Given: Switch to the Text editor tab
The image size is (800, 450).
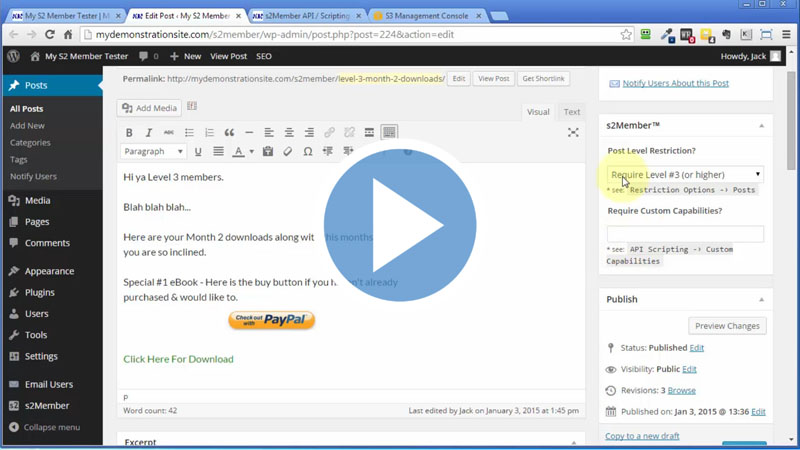Looking at the screenshot, I should coord(571,112).
